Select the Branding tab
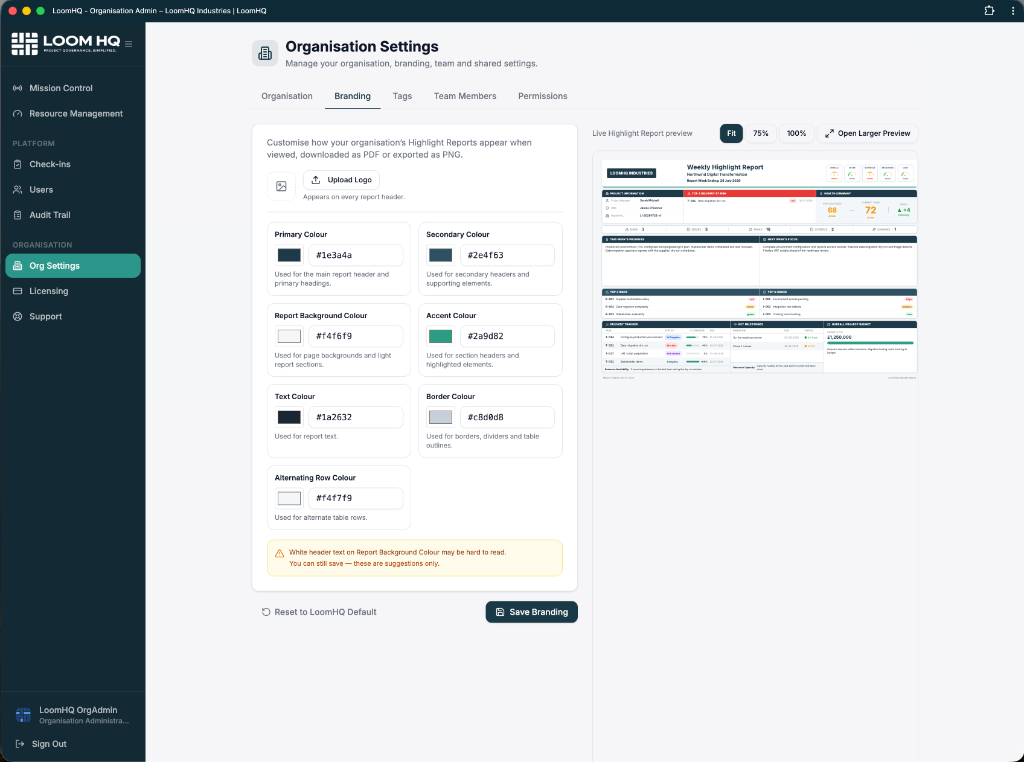Image resolution: width=1024 pixels, height=762 pixels. click(x=353, y=96)
